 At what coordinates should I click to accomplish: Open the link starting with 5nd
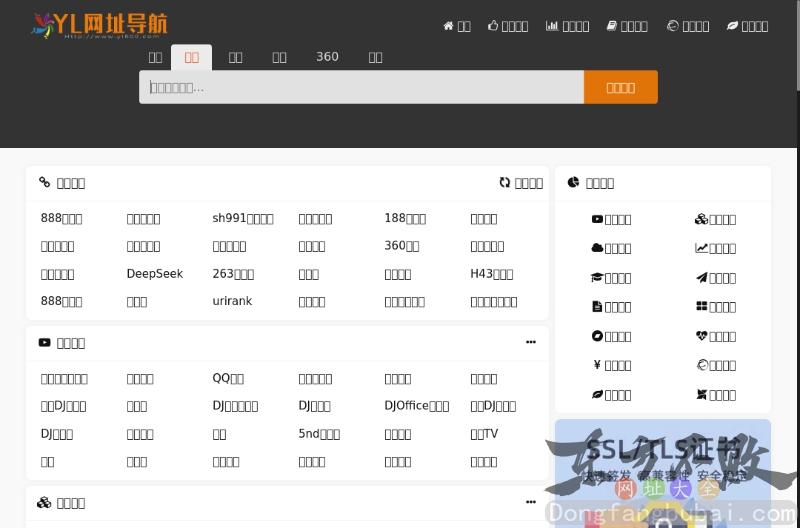point(319,434)
